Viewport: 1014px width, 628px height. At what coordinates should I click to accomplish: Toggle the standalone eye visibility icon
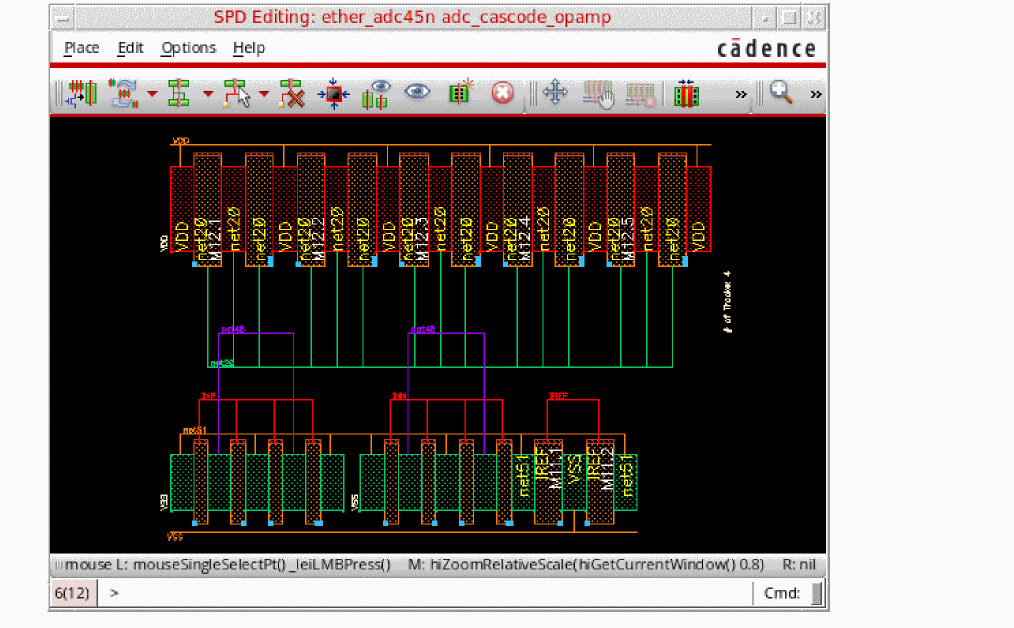point(417,93)
